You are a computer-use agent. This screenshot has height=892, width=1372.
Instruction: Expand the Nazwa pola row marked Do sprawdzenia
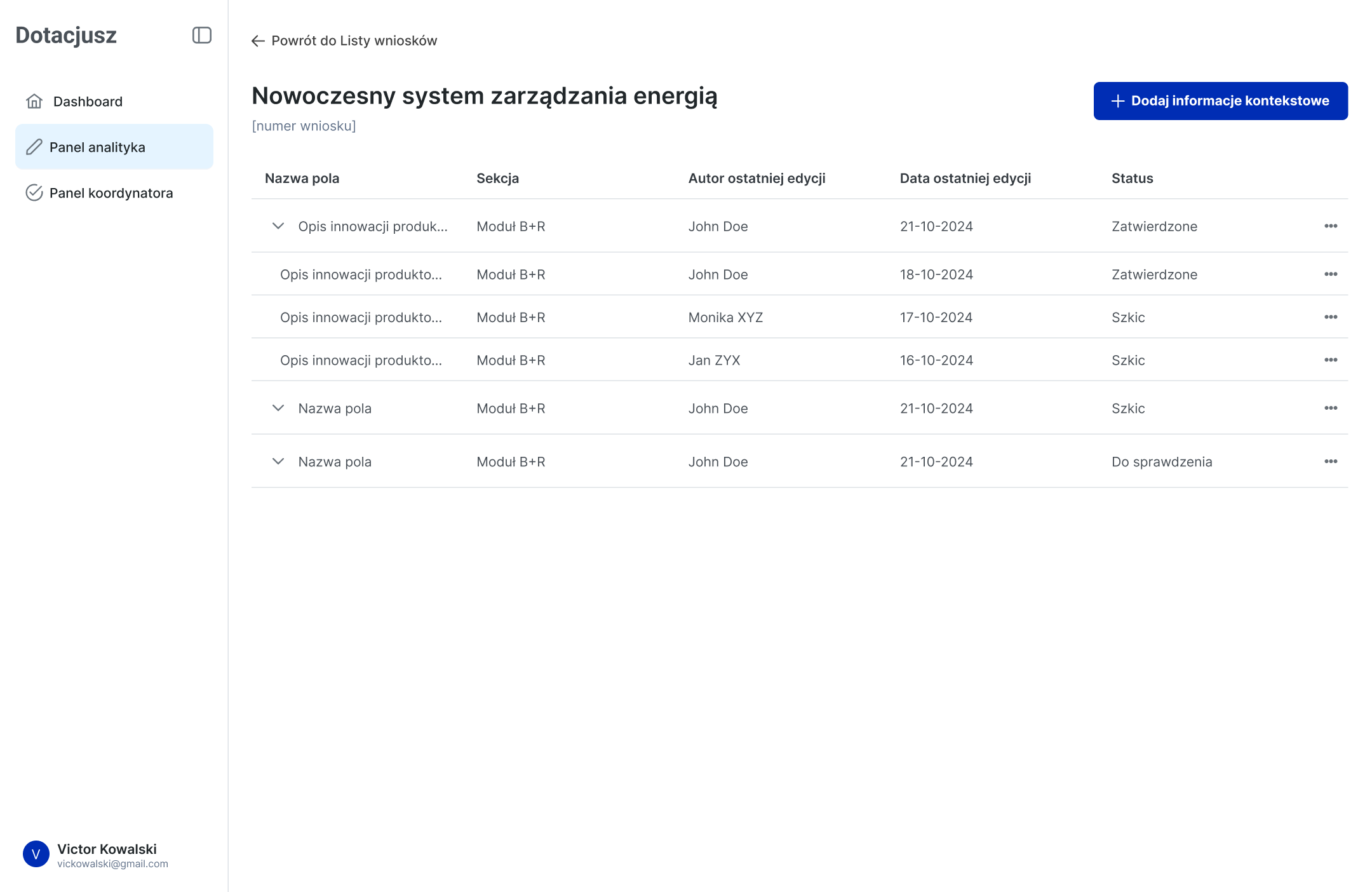278,462
